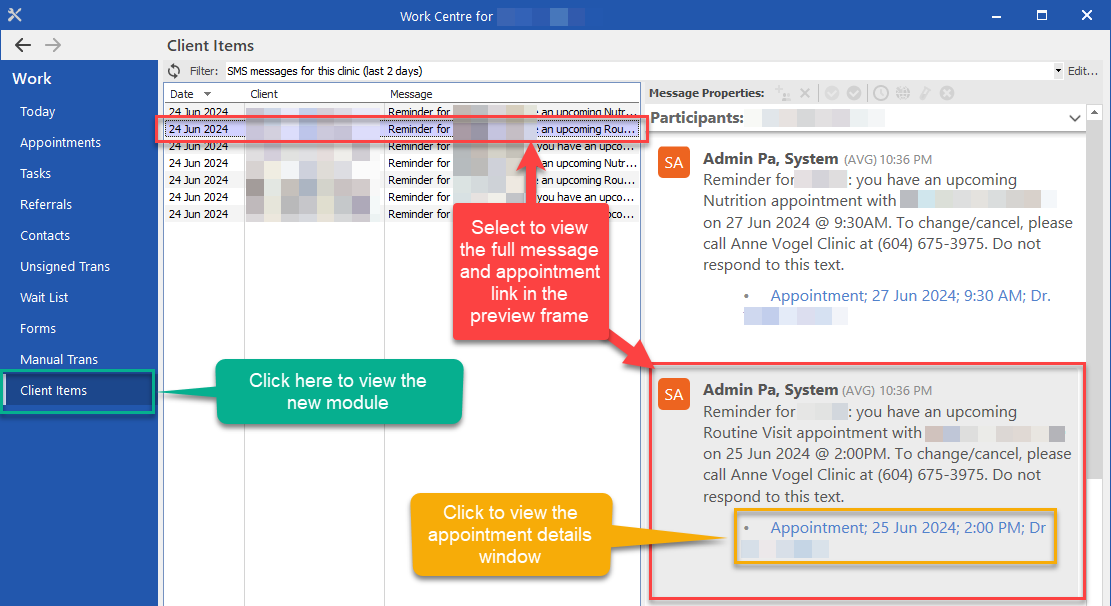Open the 25 Jun 2024 2:00 PM appointment link
Viewport: 1111px width, 606px height.
coord(908,527)
